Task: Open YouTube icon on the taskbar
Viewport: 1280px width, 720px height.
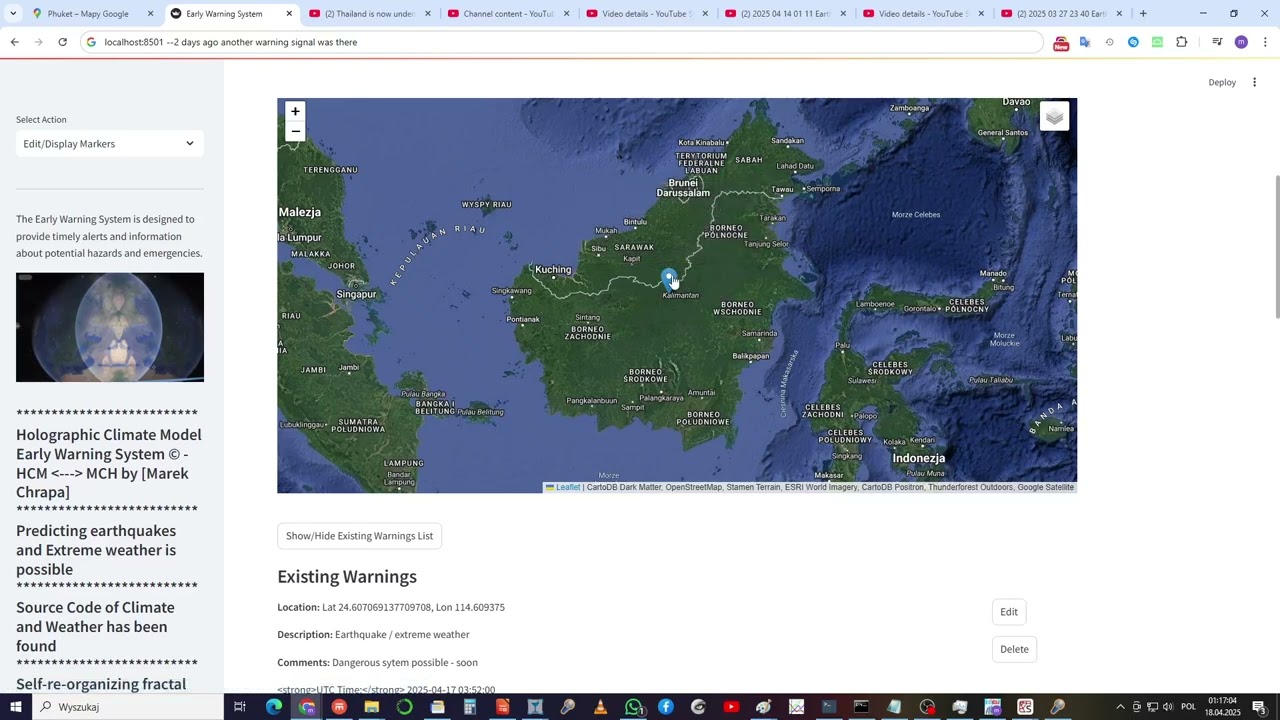Action: (x=731, y=707)
